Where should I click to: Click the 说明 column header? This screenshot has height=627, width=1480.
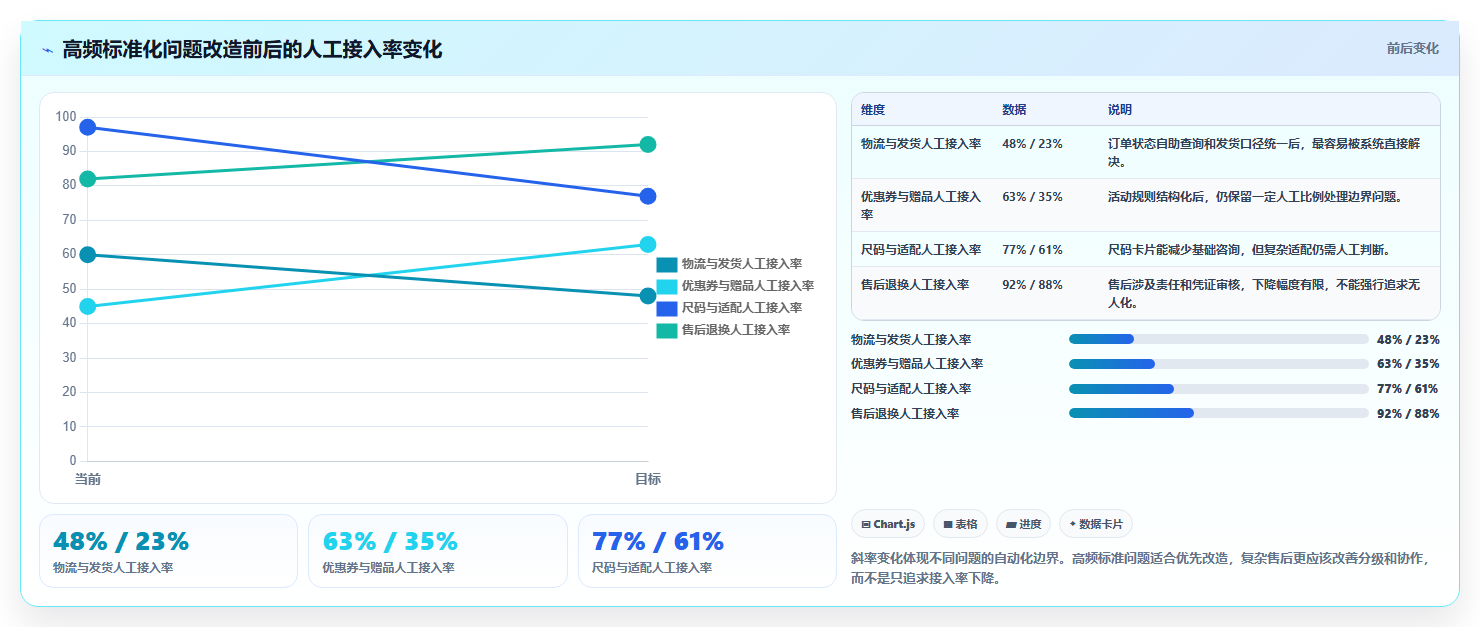pyautogui.click(x=1120, y=110)
